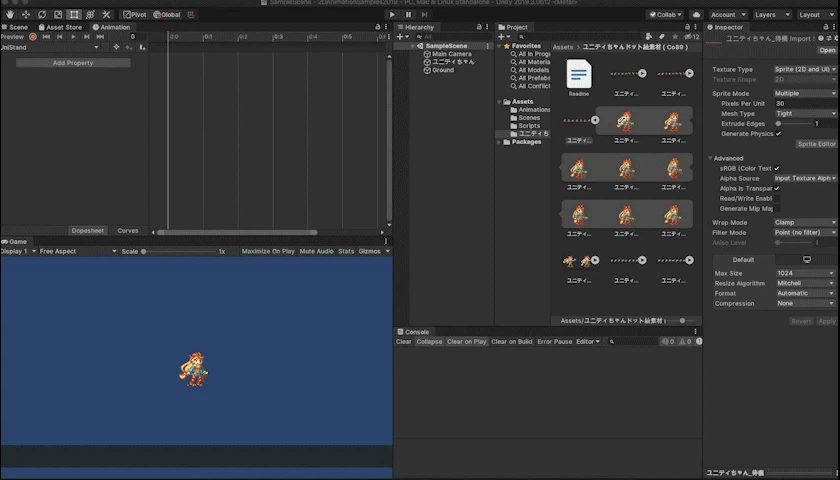Select the Scale tool
Image resolution: width=840 pixels, height=480 pixels.
click(x=58, y=14)
